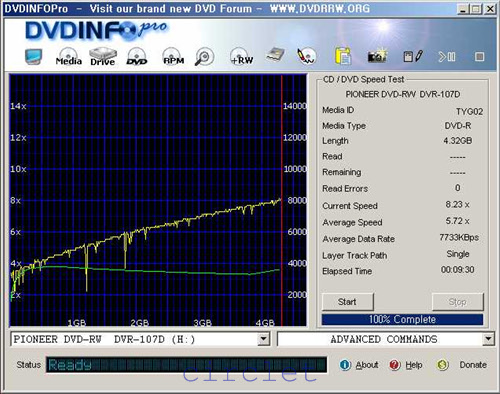Click the disc with pen graph icon
The image size is (500, 394).
tap(306, 56)
